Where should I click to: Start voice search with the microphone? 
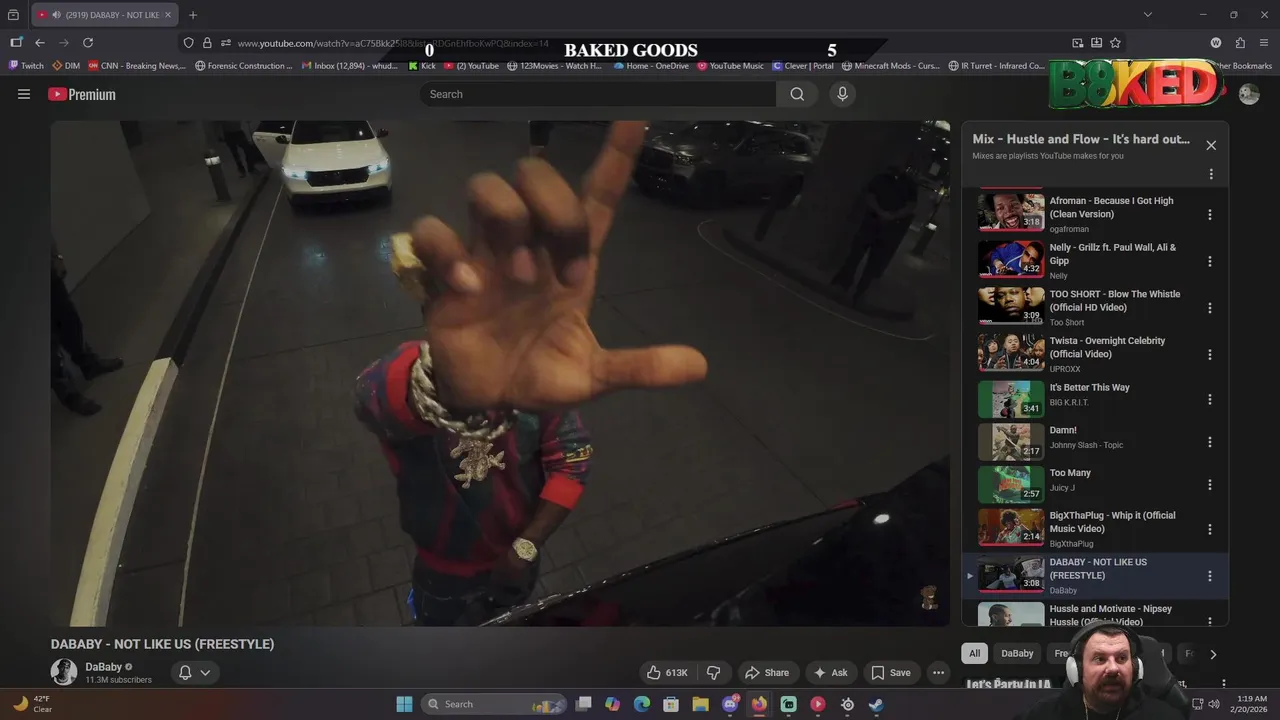[x=842, y=94]
